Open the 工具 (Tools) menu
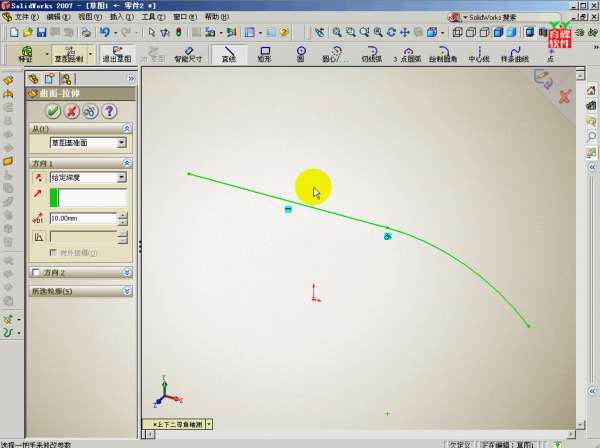 [150, 17]
